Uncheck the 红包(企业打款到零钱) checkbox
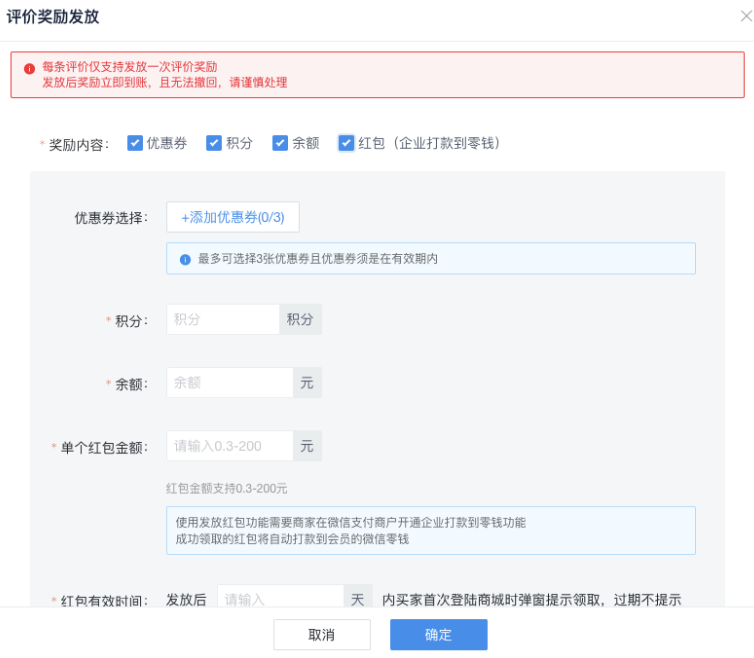The height and width of the screenshot is (658, 754). coord(346,143)
